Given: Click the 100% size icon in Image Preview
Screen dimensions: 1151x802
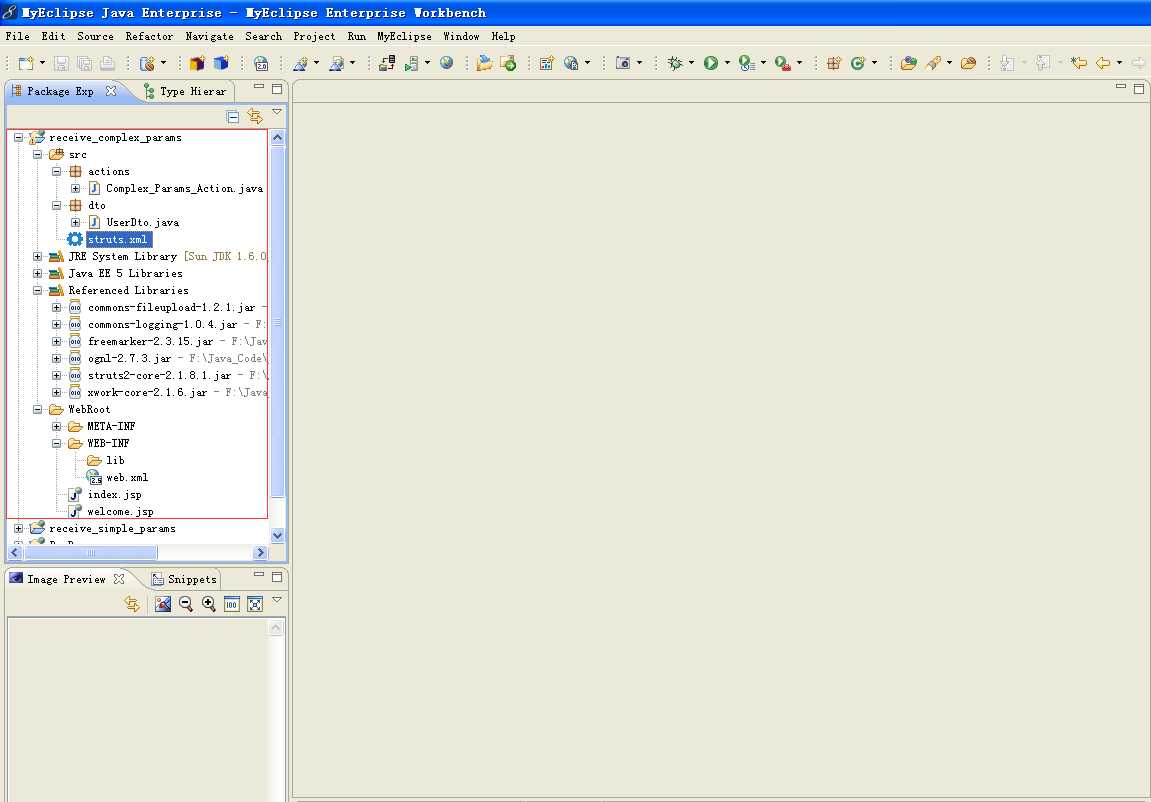Looking at the screenshot, I should click(x=232, y=604).
